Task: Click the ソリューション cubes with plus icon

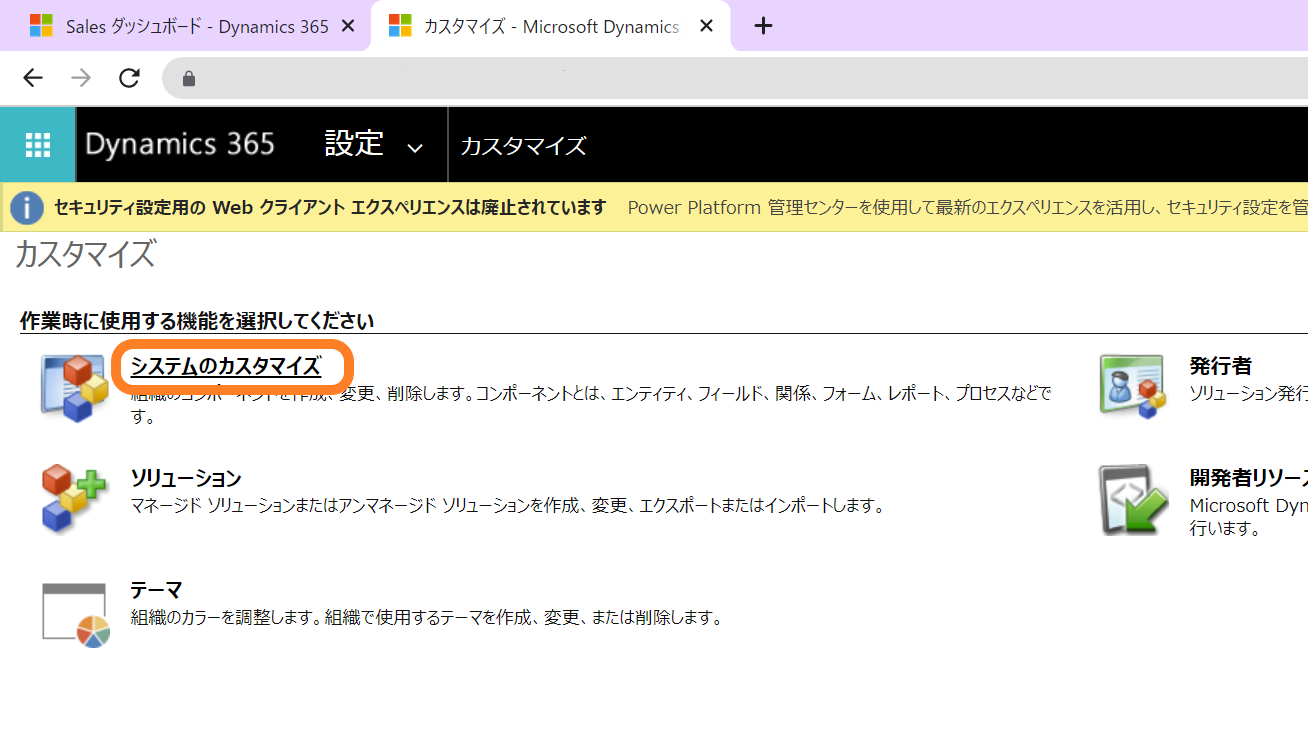Action: (x=74, y=498)
